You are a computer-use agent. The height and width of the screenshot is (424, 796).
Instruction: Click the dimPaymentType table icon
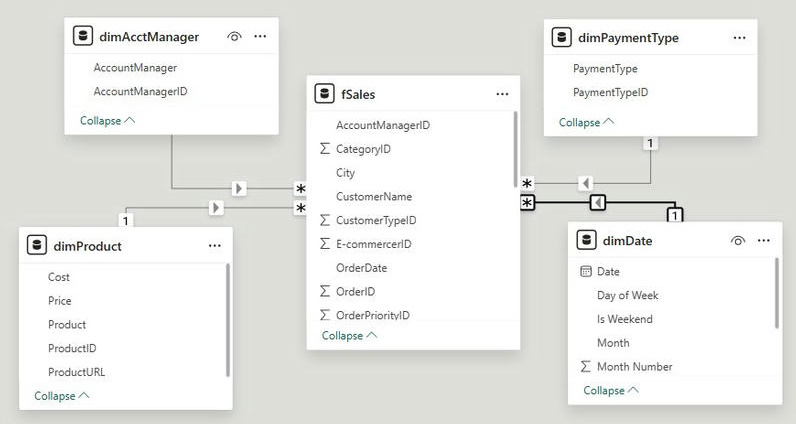[562, 38]
